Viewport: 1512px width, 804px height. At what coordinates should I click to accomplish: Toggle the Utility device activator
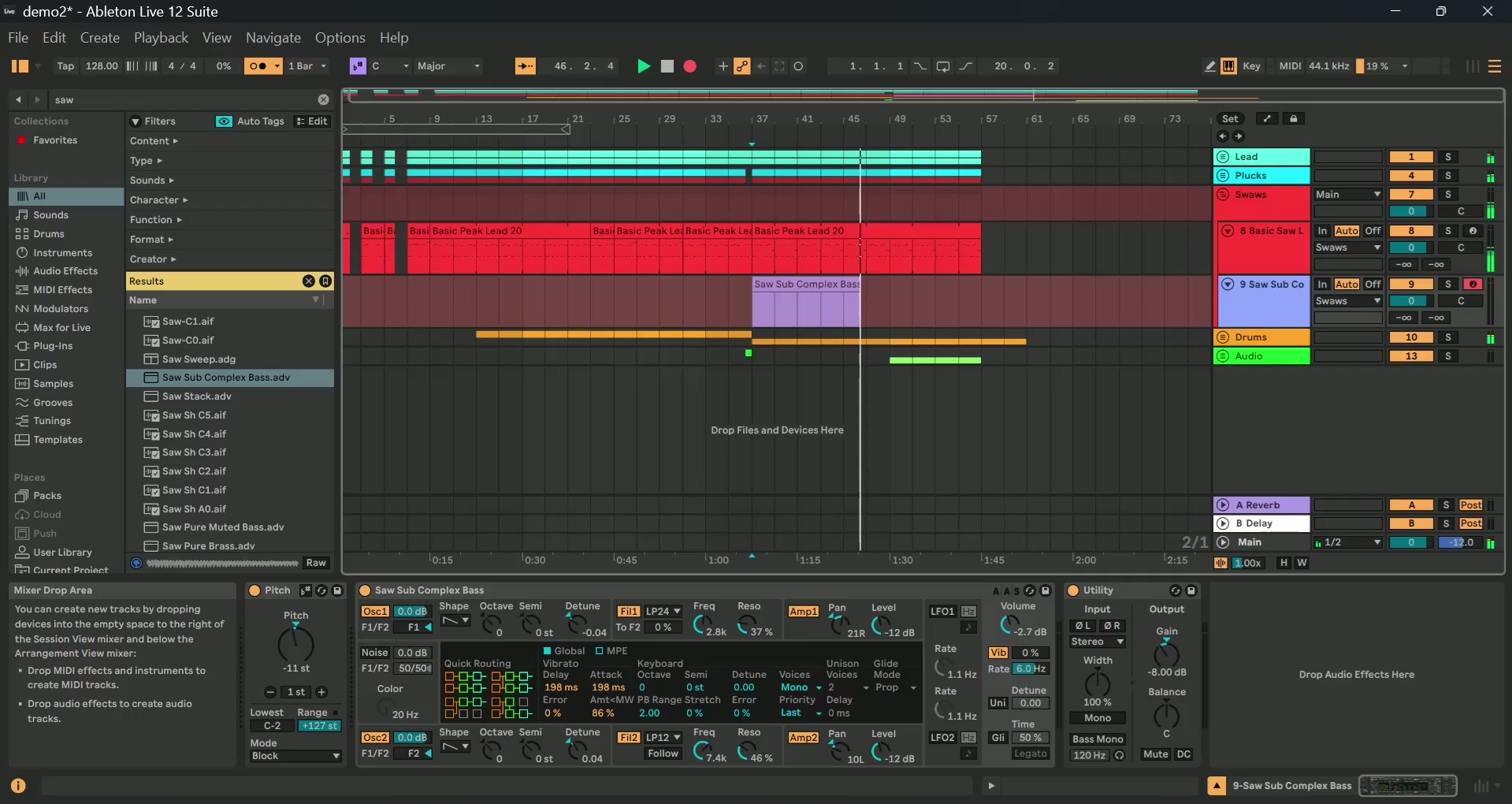1072,590
